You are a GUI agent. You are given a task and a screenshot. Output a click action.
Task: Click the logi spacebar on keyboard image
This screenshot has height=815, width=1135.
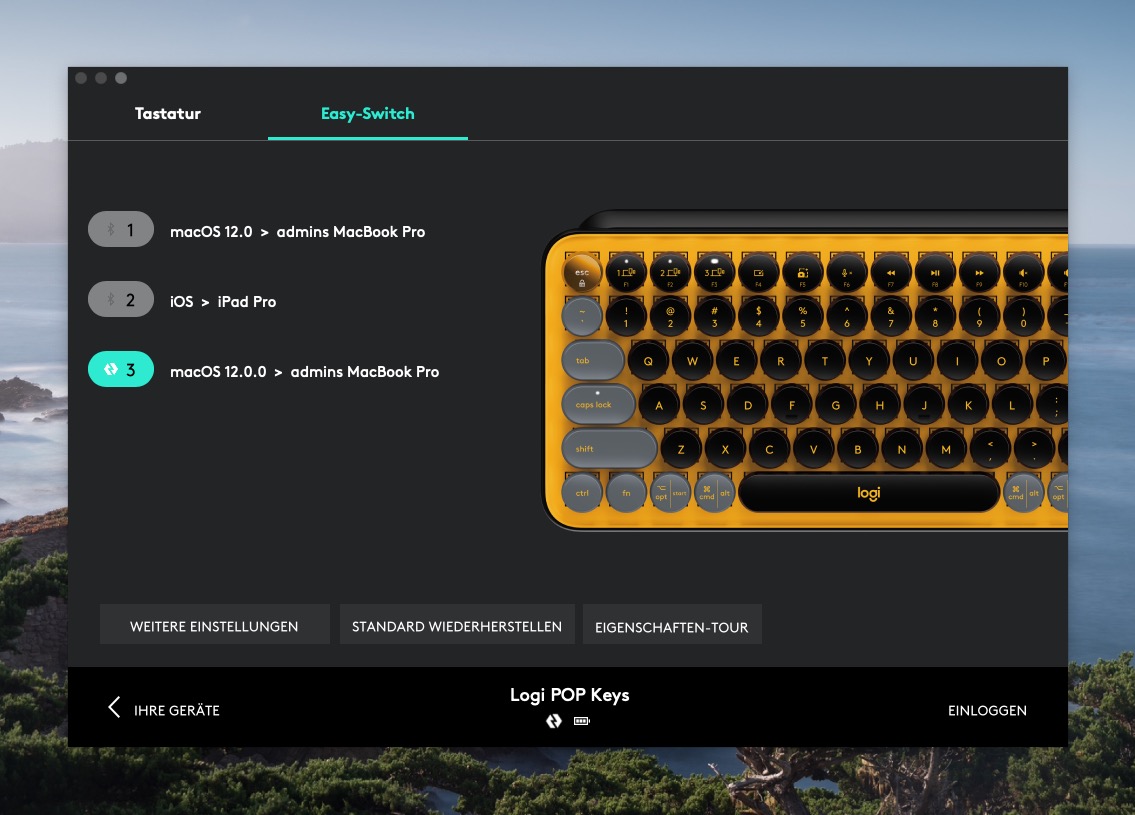pos(869,493)
